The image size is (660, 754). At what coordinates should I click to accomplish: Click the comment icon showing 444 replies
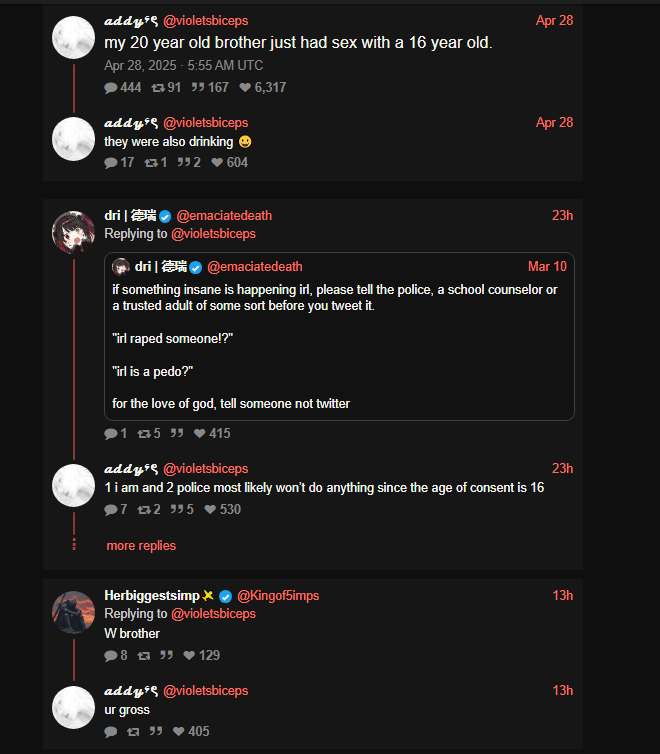[110, 88]
